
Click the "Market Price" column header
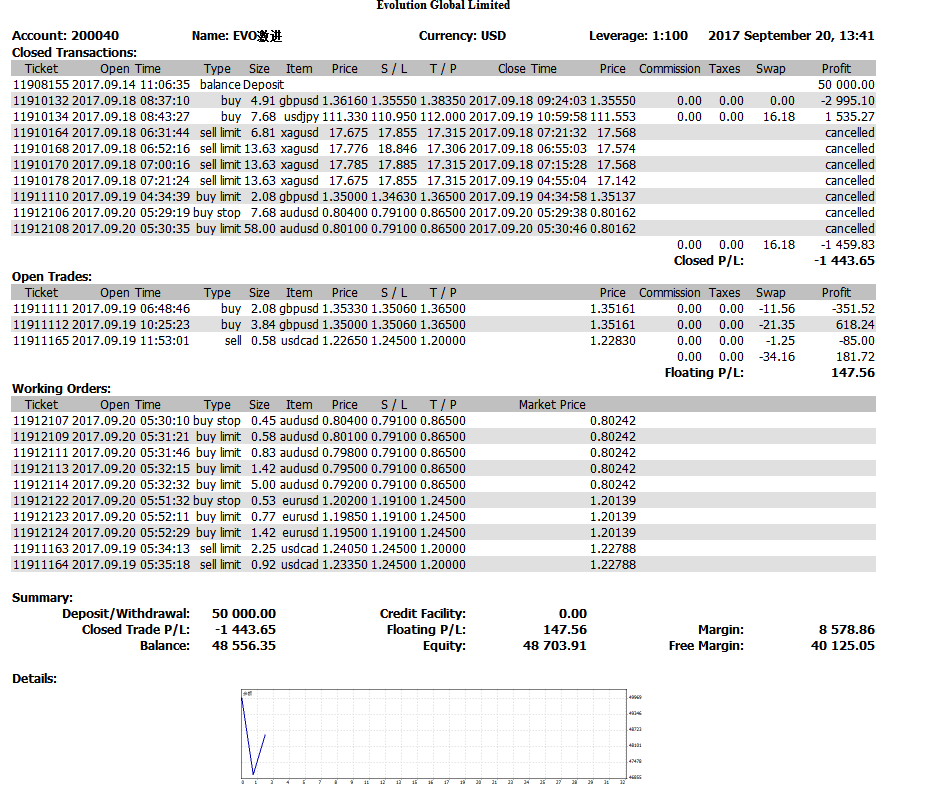[552, 405]
